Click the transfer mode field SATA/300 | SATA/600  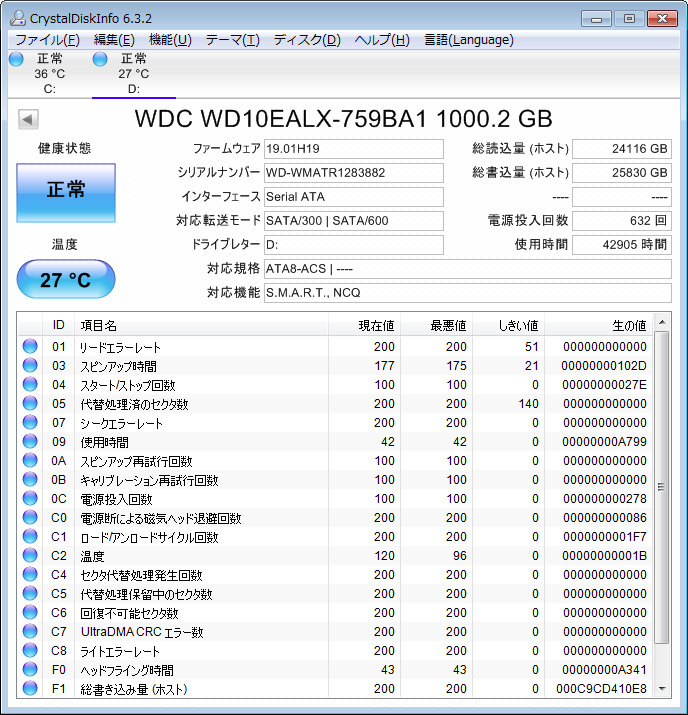[x=353, y=221]
